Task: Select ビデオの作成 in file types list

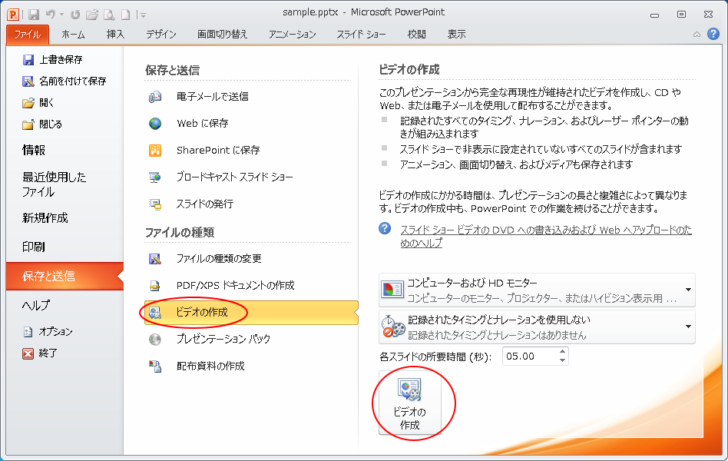Action: [x=251, y=312]
